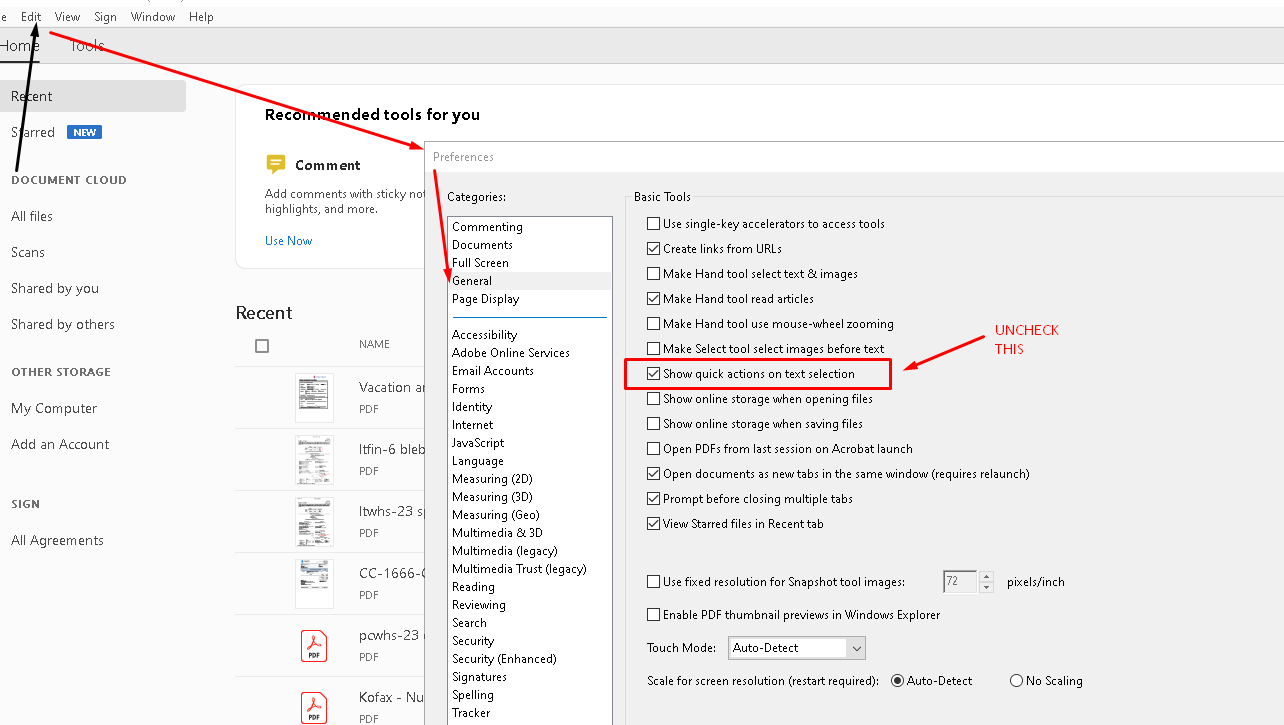Select Adobe Online Services category
1284x725 pixels.
[x=510, y=353]
